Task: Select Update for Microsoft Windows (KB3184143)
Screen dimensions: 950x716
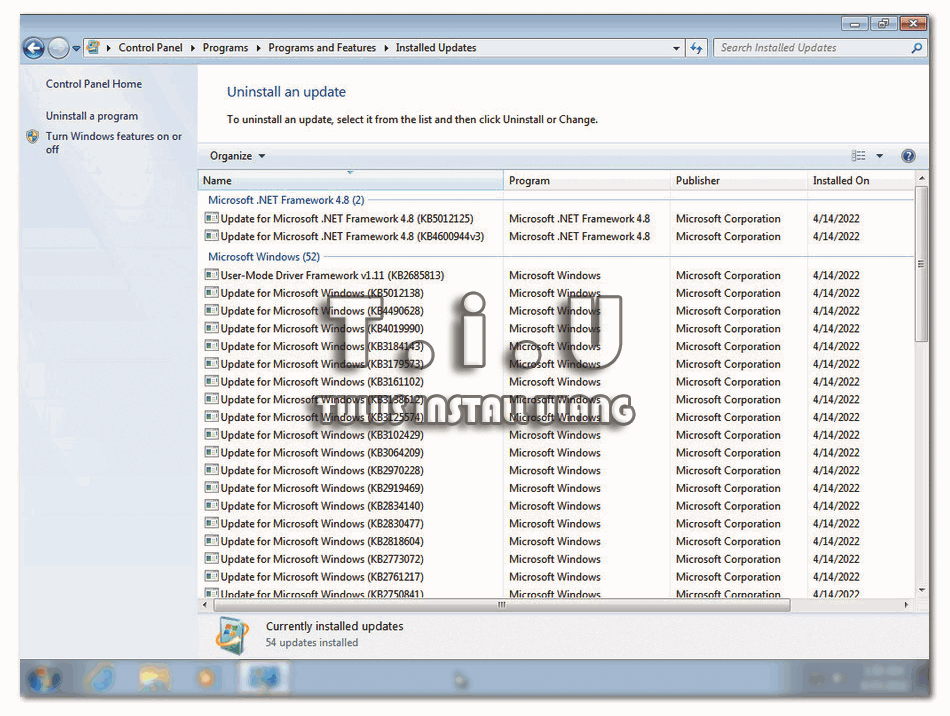Action: [322, 346]
